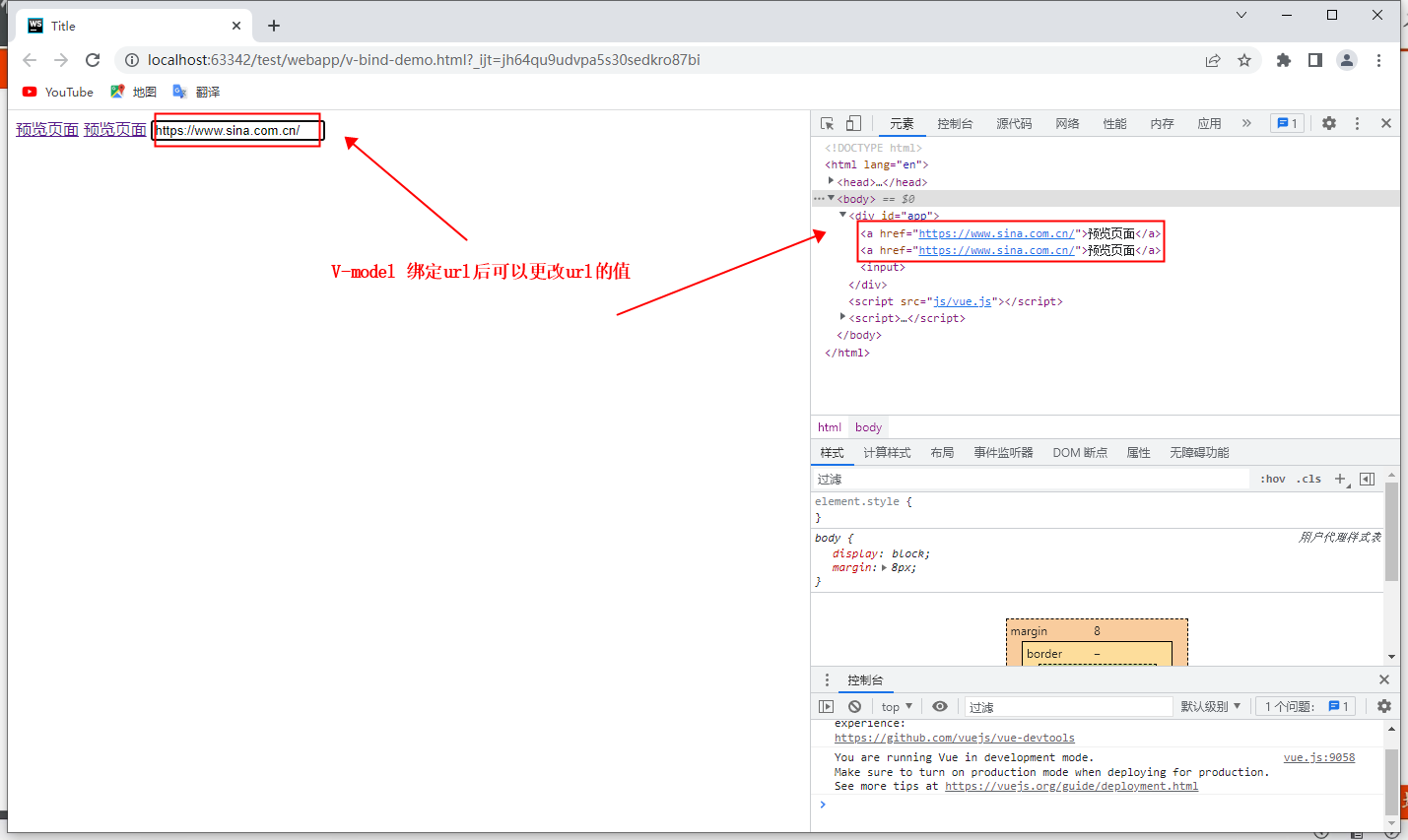Screen dimensions: 1408x840
Task: Activate the inspect element picker
Action: (x=828, y=123)
